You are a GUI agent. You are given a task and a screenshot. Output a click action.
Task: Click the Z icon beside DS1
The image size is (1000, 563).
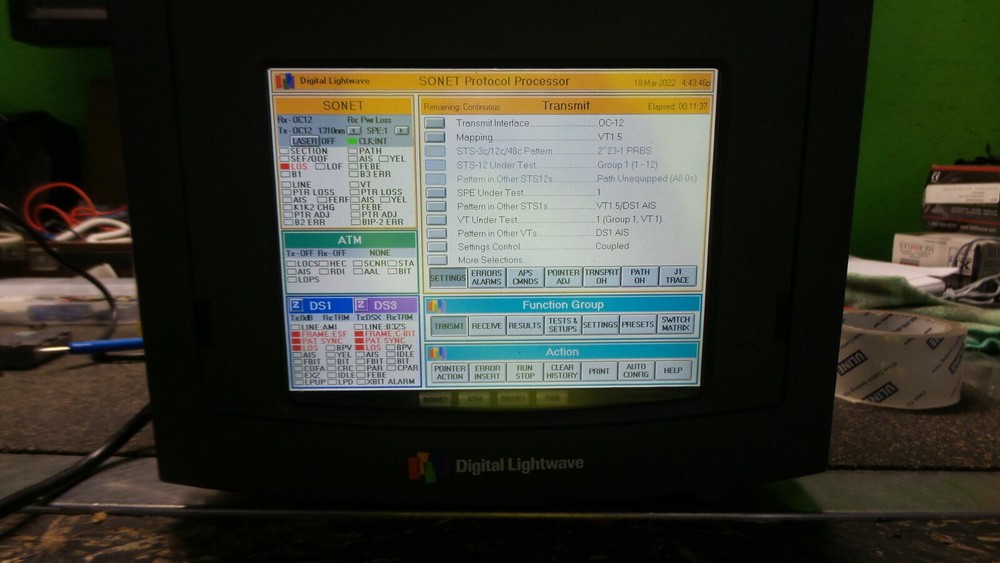297,305
